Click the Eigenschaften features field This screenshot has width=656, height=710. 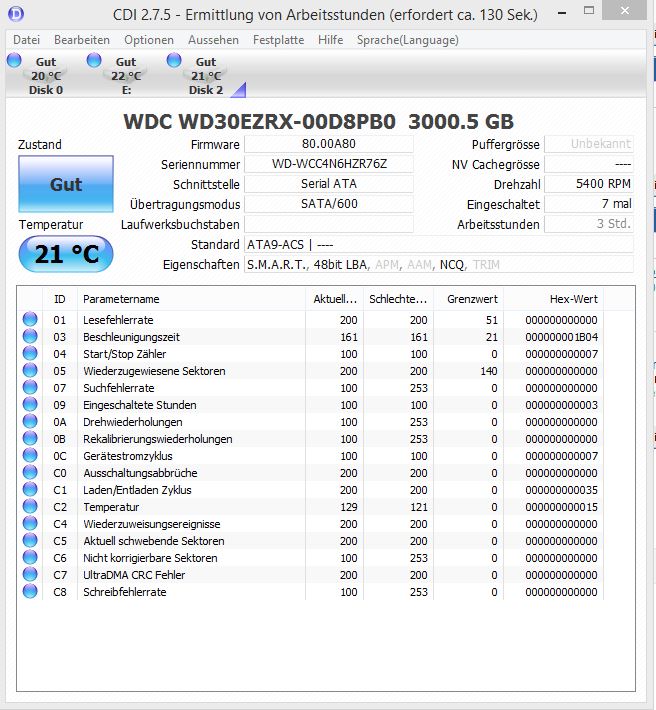click(x=439, y=264)
